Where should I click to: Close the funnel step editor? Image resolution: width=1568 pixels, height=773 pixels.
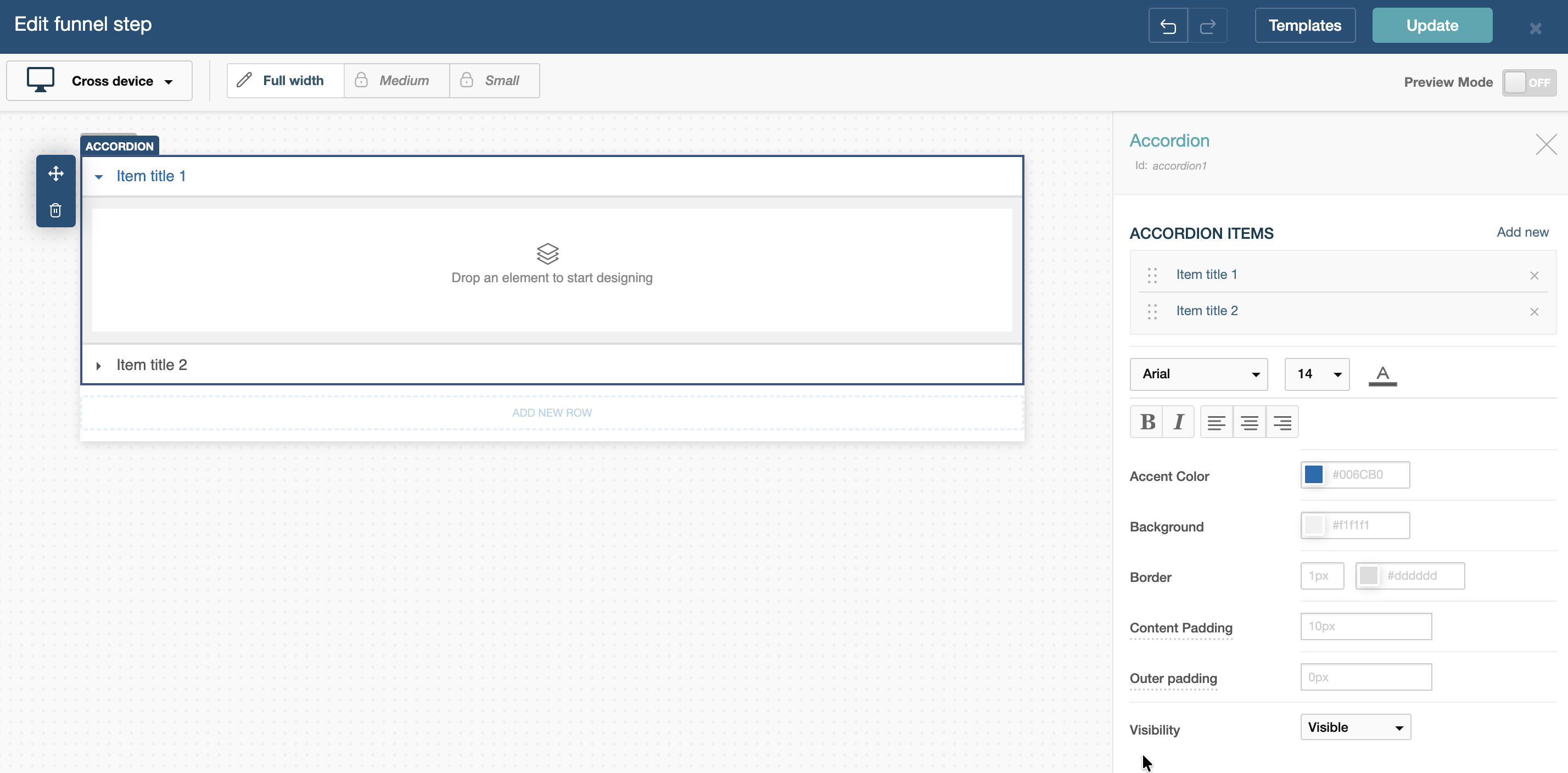(1535, 28)
